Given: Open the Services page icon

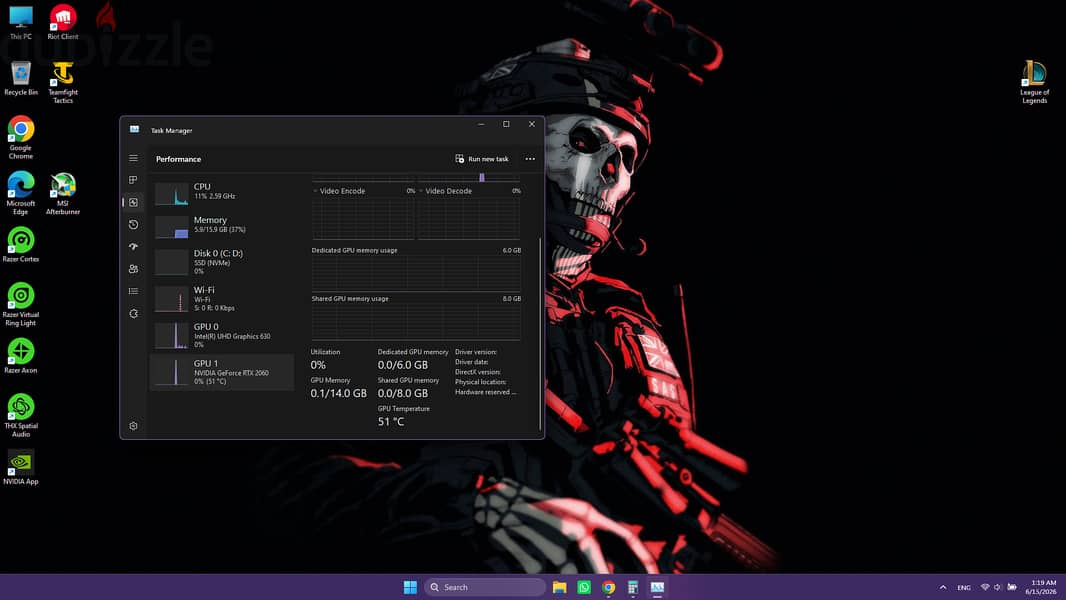Looking at the screenshot, I should [133, 313].
